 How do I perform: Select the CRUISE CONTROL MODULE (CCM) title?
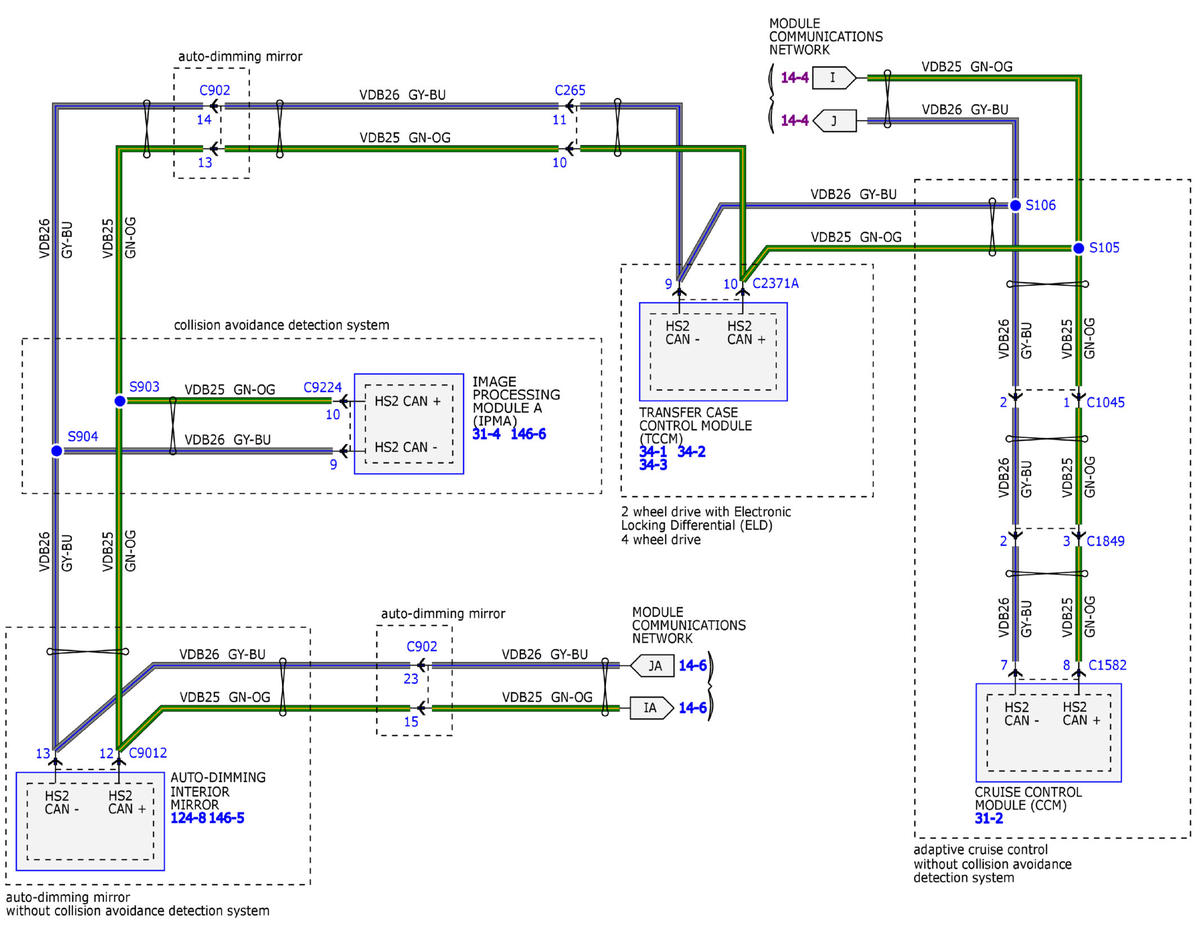pos(1029,797)
